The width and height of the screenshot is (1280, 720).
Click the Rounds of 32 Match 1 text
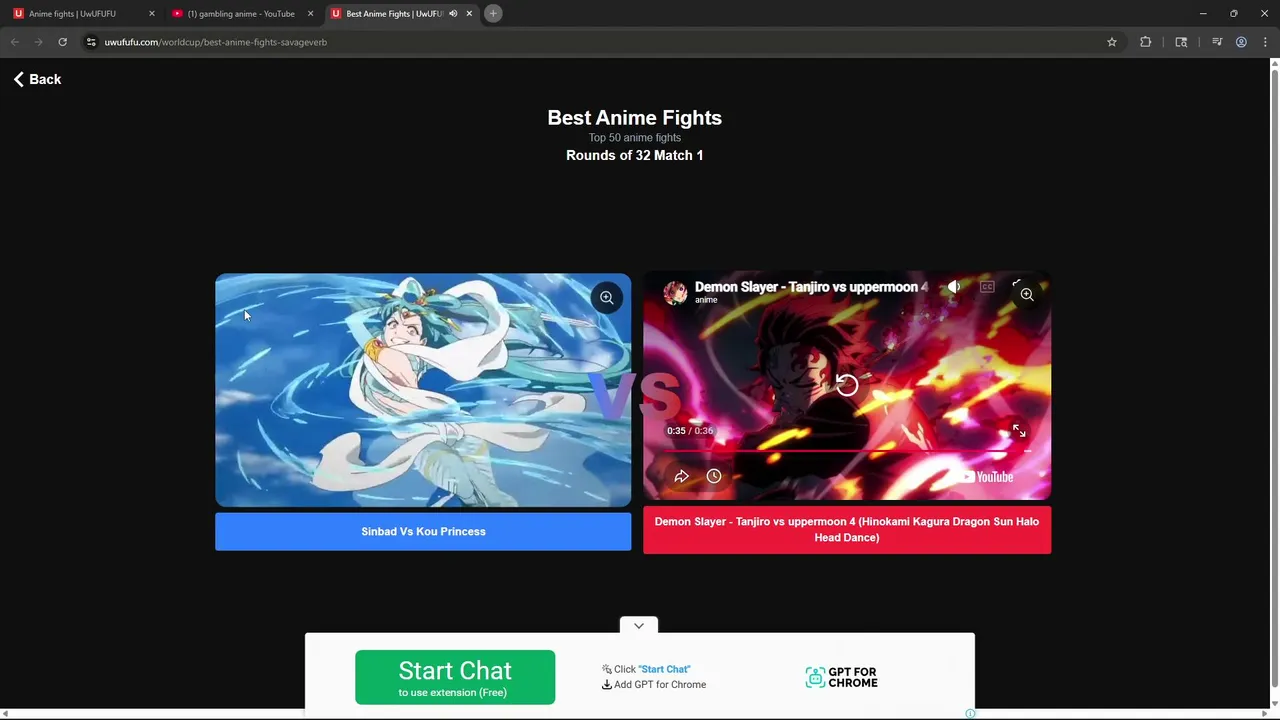click(x=634, y=156)
